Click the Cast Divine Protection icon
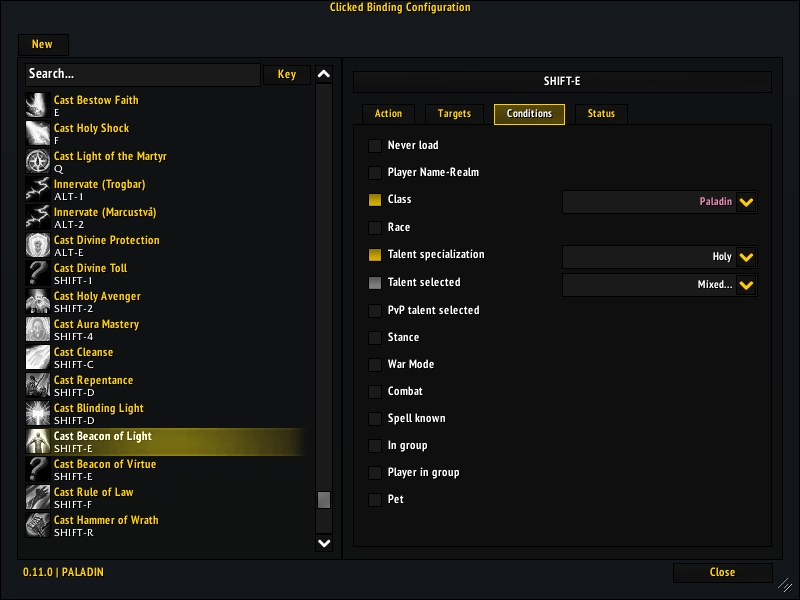 [x=38, y=245]
